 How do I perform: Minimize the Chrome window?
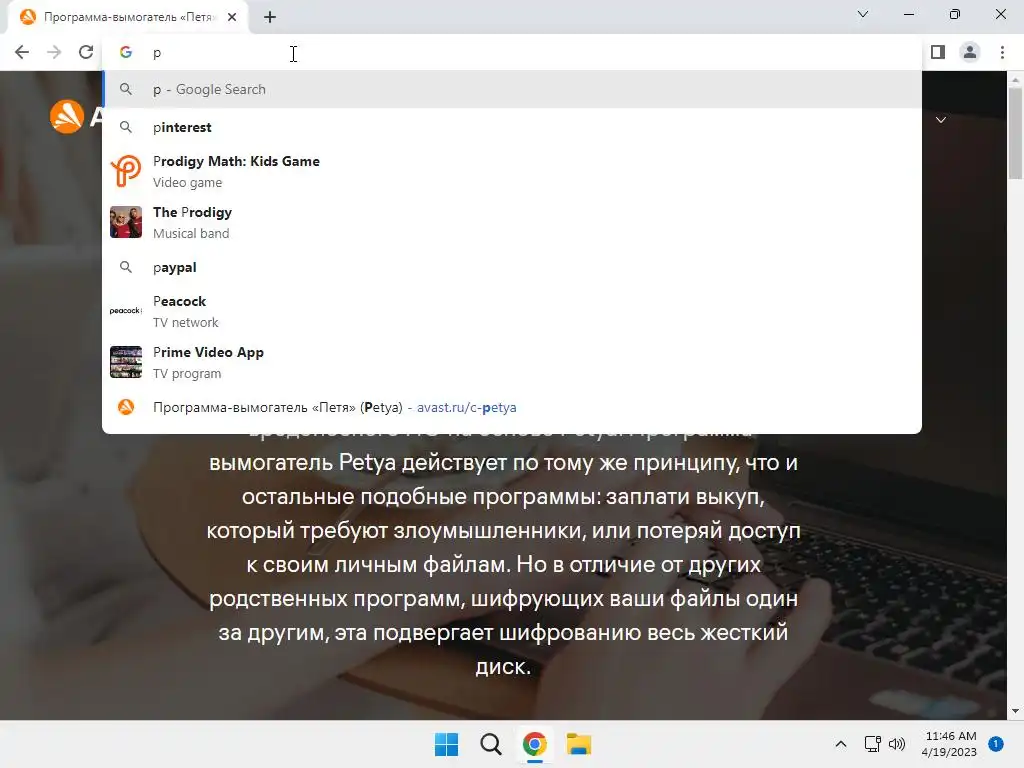click(908, 14)
